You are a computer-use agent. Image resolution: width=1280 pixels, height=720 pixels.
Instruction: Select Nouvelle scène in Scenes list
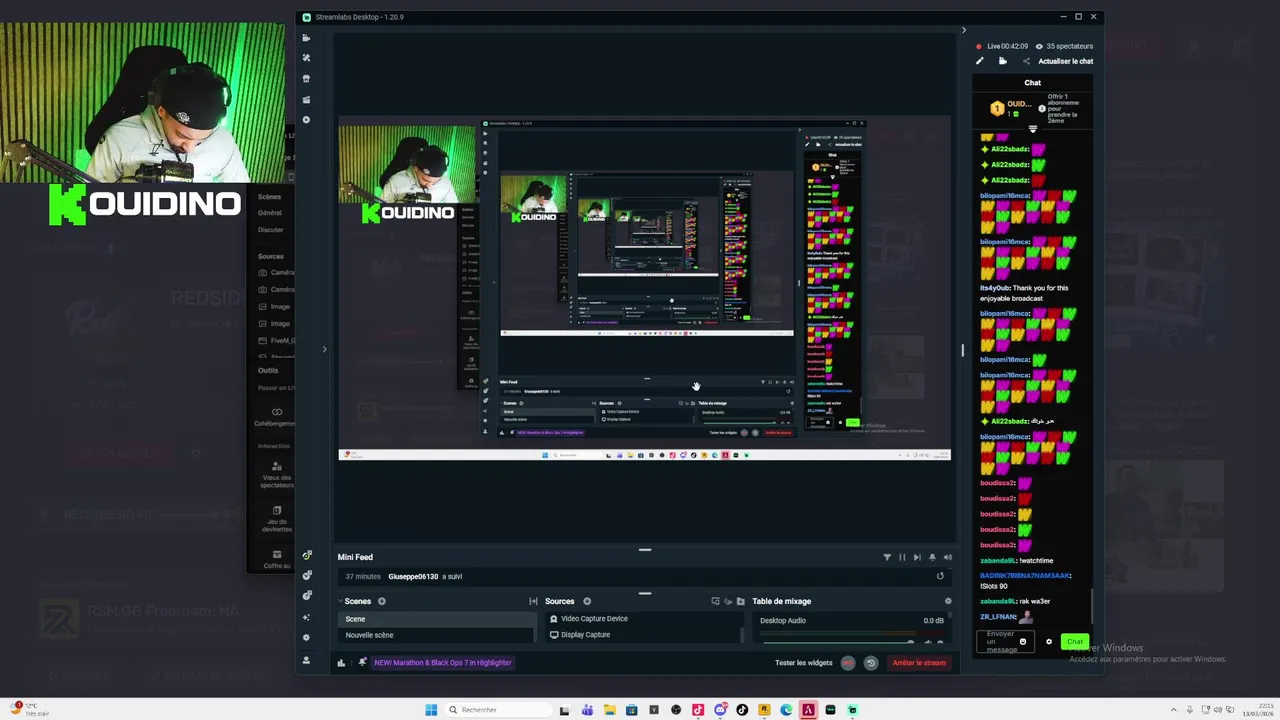pyautogui.click(x=438, y=635)
